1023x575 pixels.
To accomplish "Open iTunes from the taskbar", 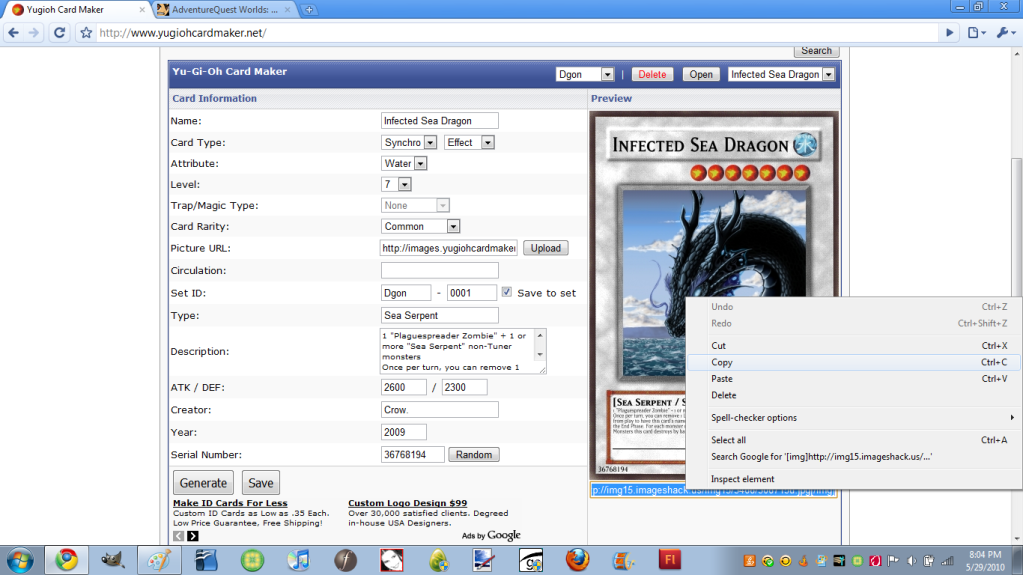I will click(x=298, y=559).
